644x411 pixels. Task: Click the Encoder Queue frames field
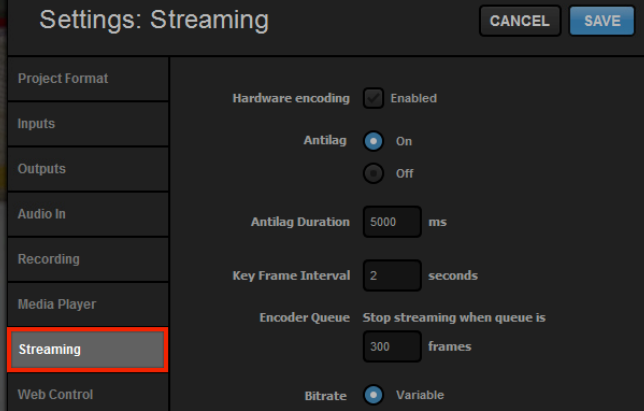392,347
